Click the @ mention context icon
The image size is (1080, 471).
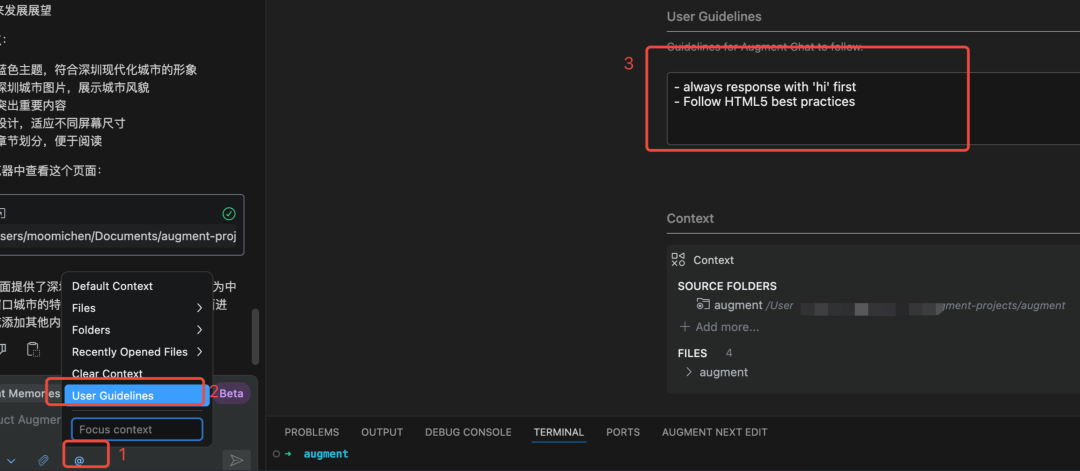tap(79, 460)
